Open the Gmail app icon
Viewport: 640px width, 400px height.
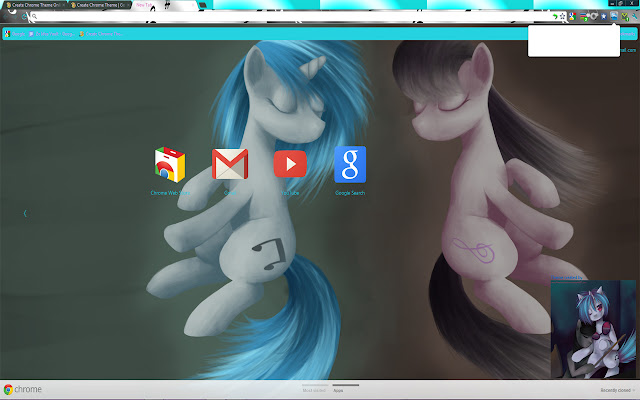tap(230, 164)
